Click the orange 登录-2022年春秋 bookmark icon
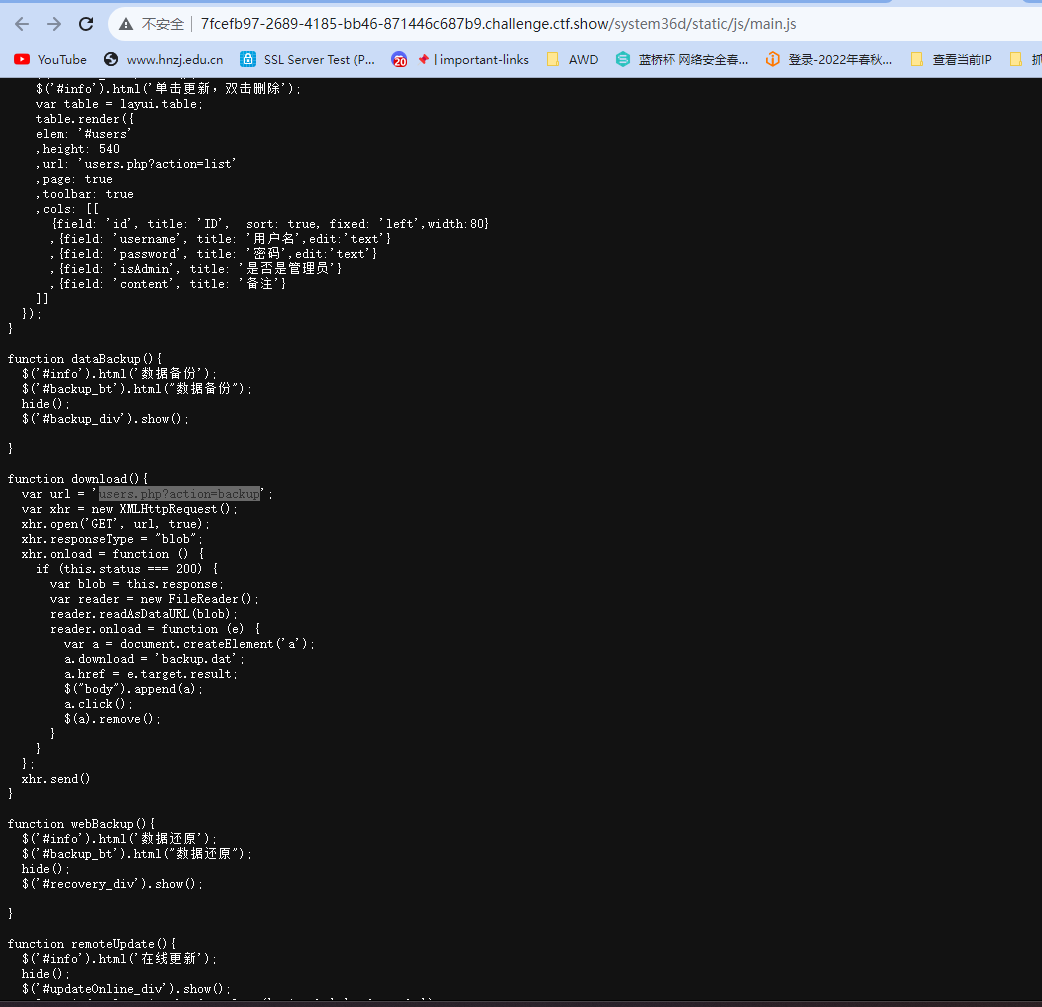Image resolution: width=1042 pixels, height=1007 pixels. pos(772,59)
